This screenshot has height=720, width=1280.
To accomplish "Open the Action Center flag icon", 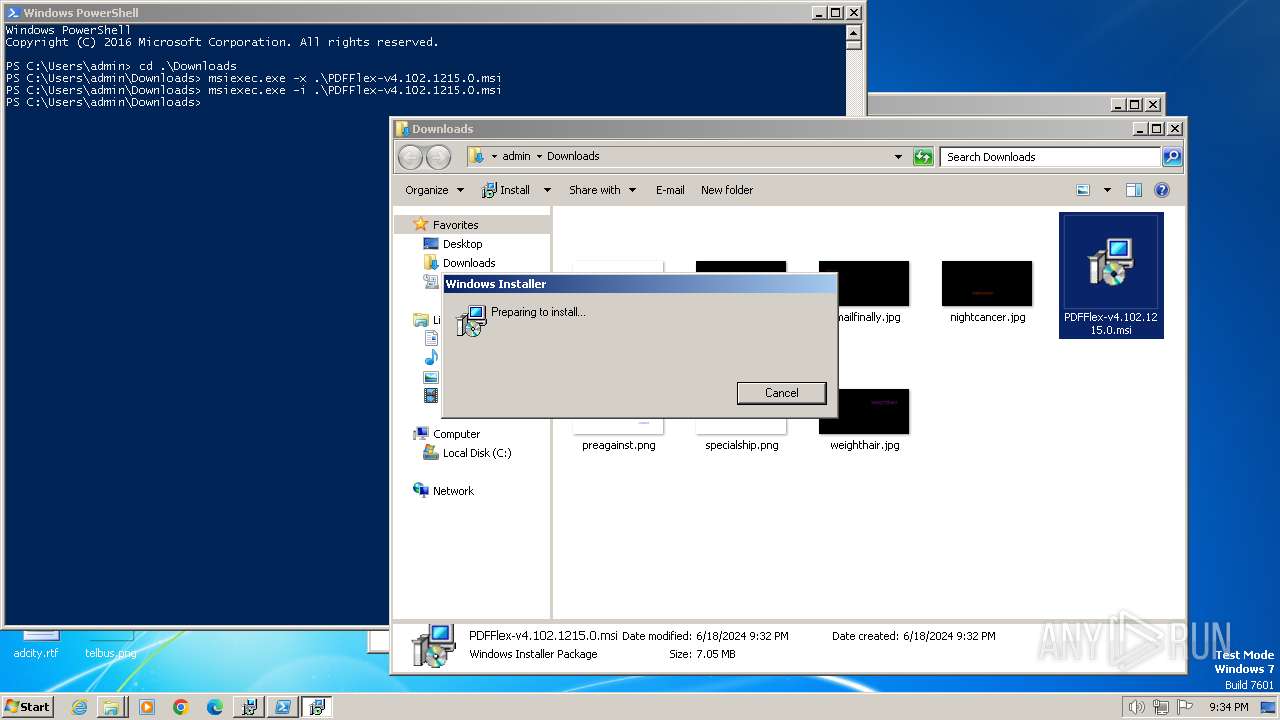I will click(x=1184, y=707).
